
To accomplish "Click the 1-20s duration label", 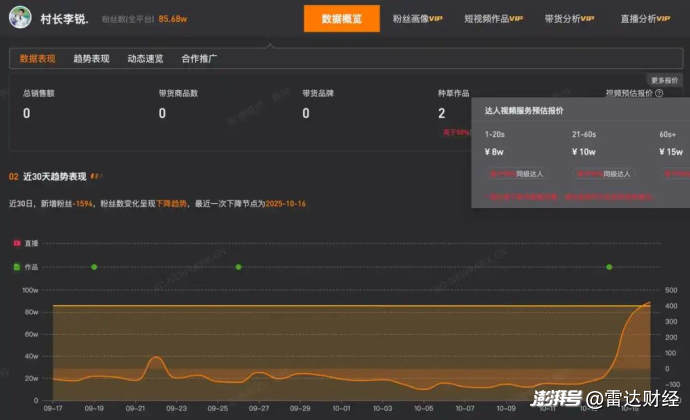I will tap(494, 134).
